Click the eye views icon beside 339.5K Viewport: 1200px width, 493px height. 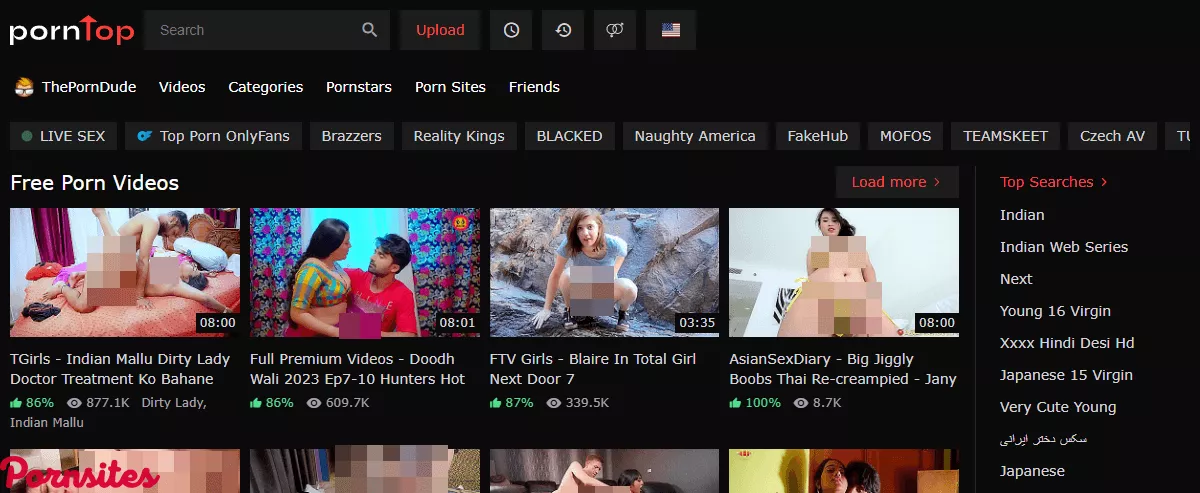tap(554, 403)
